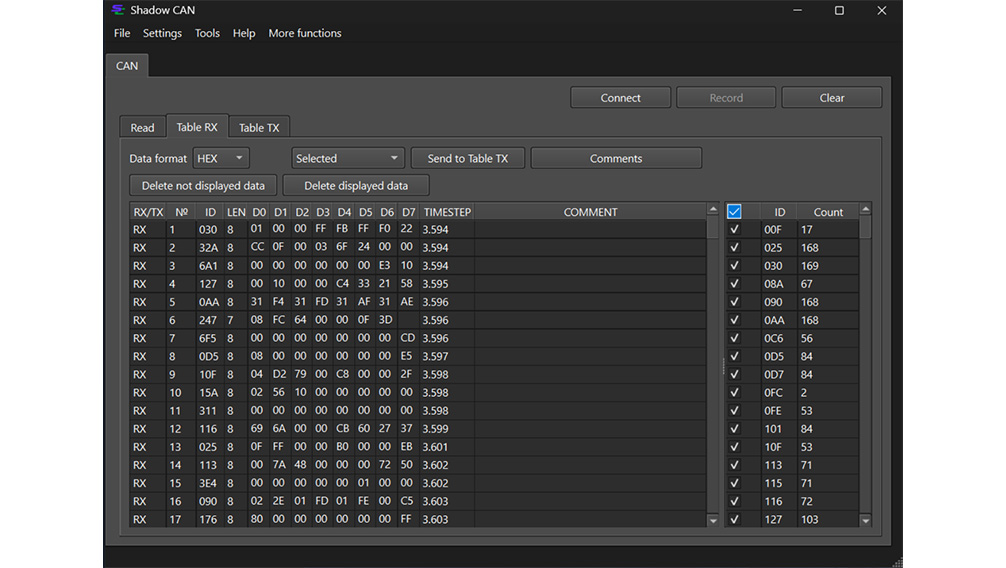Select the CAN tab
This screenshot has height=568, width=1006.
[127, 65]
